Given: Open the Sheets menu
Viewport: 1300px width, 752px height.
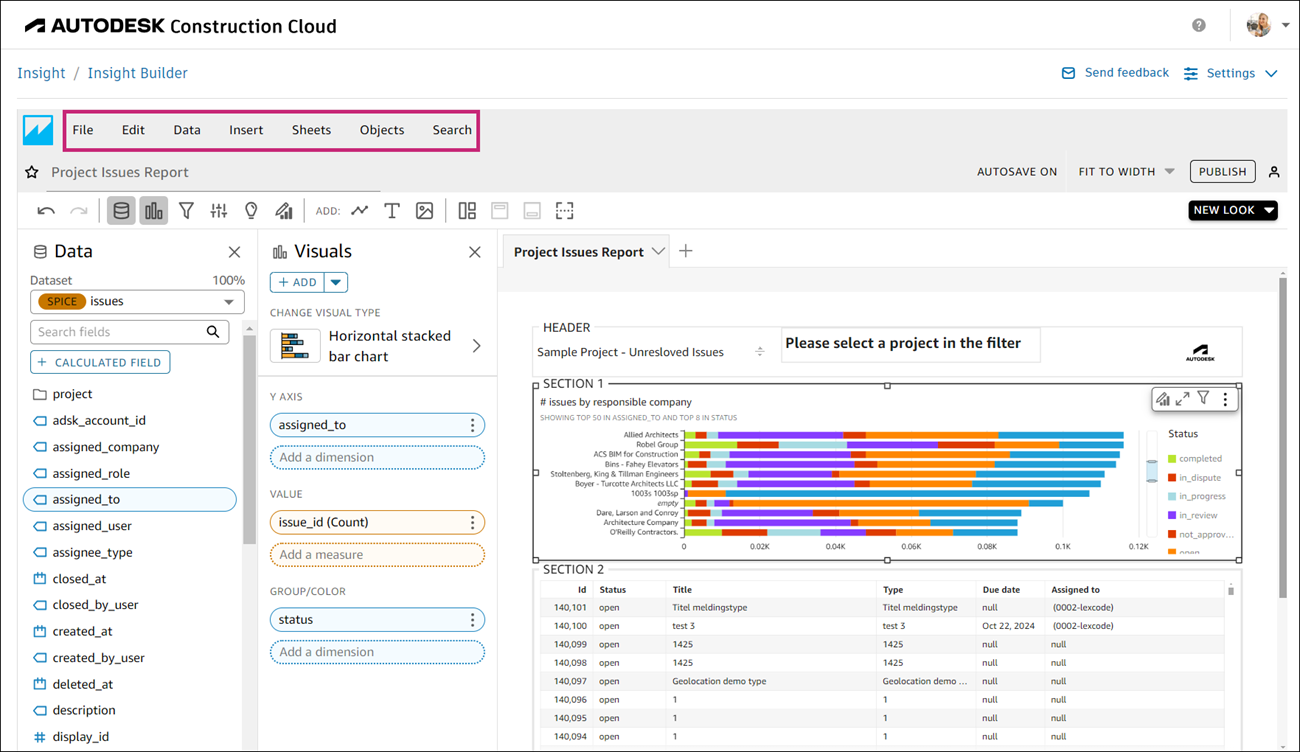Looking at the screenshot, I should click(311, 130).
